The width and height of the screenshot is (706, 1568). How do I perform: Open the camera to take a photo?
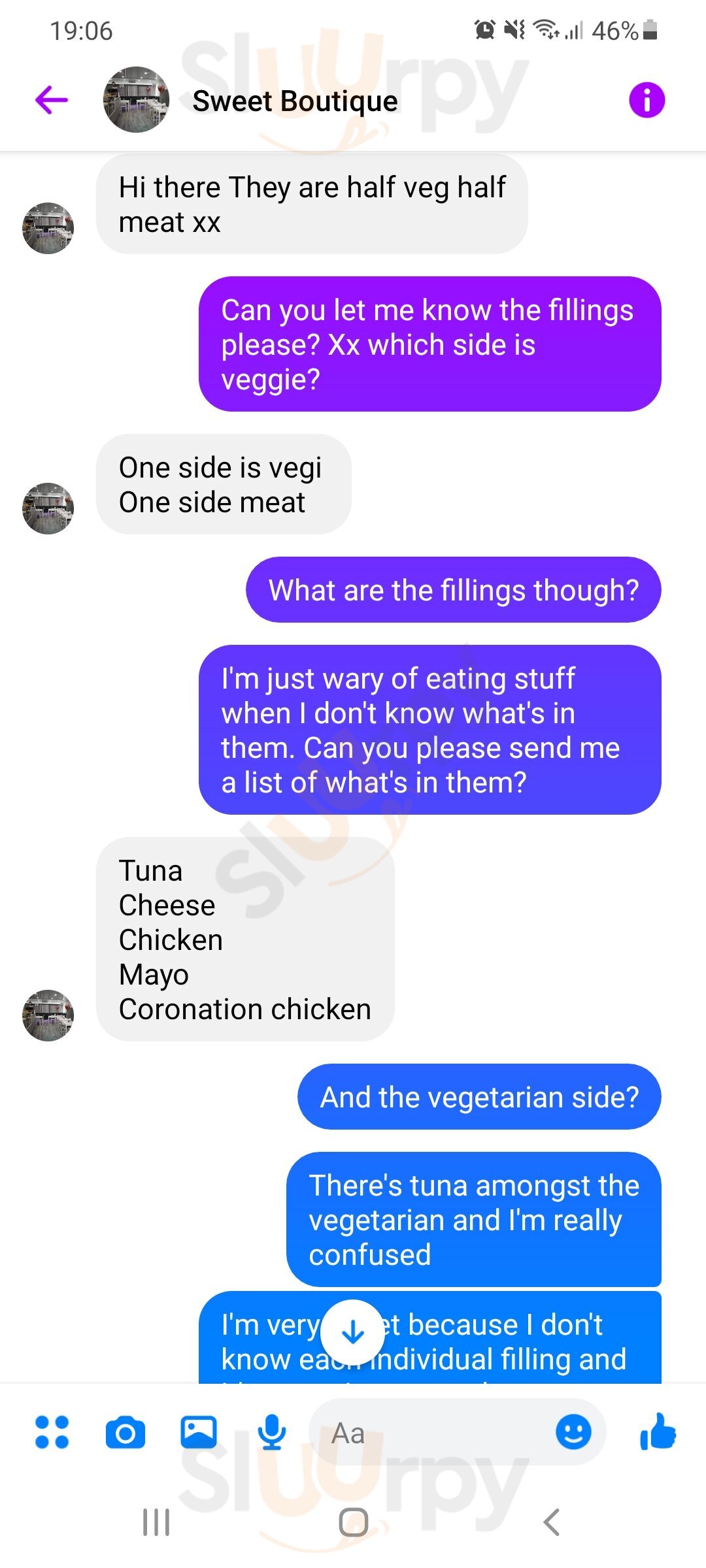tap(125, 1433)
